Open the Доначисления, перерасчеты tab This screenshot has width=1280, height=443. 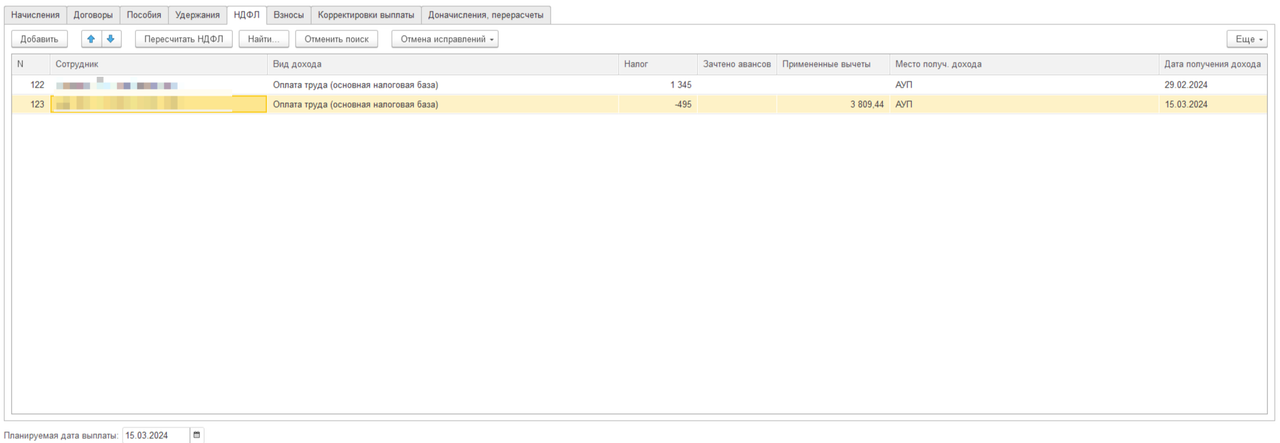(486, 15)
